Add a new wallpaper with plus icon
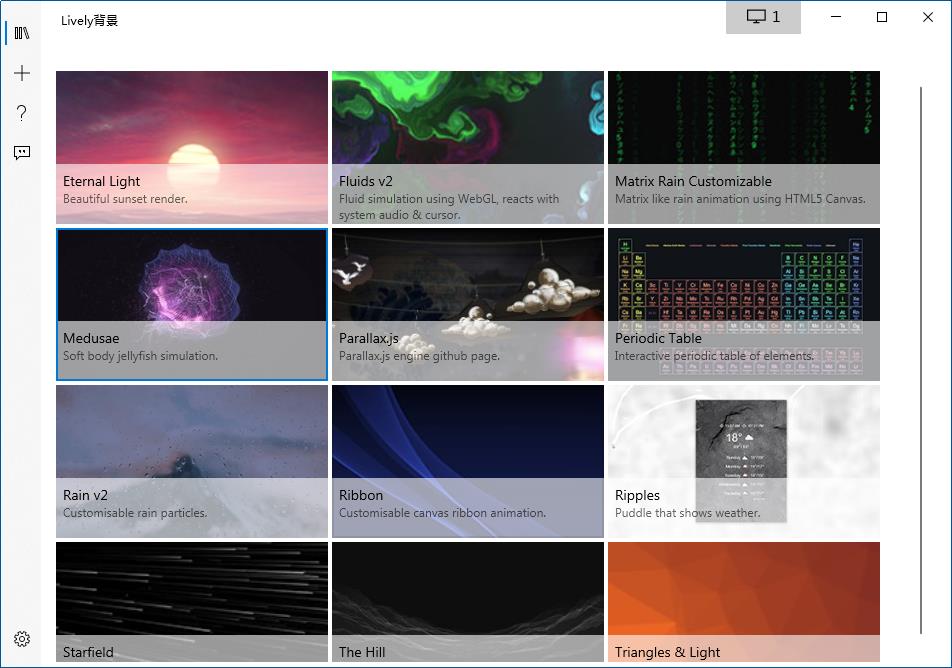Screen dimensions: 952x668 22,73
